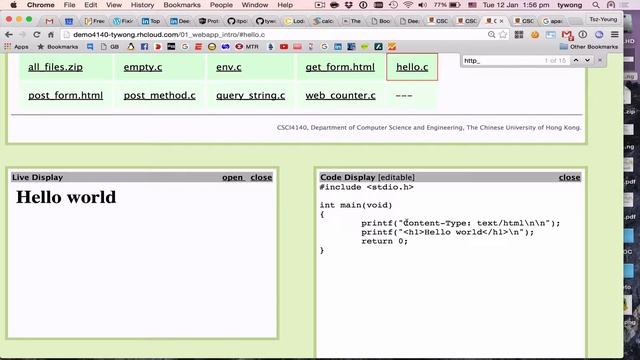Click the volume icon in menu bar

(x=422, y=5)
